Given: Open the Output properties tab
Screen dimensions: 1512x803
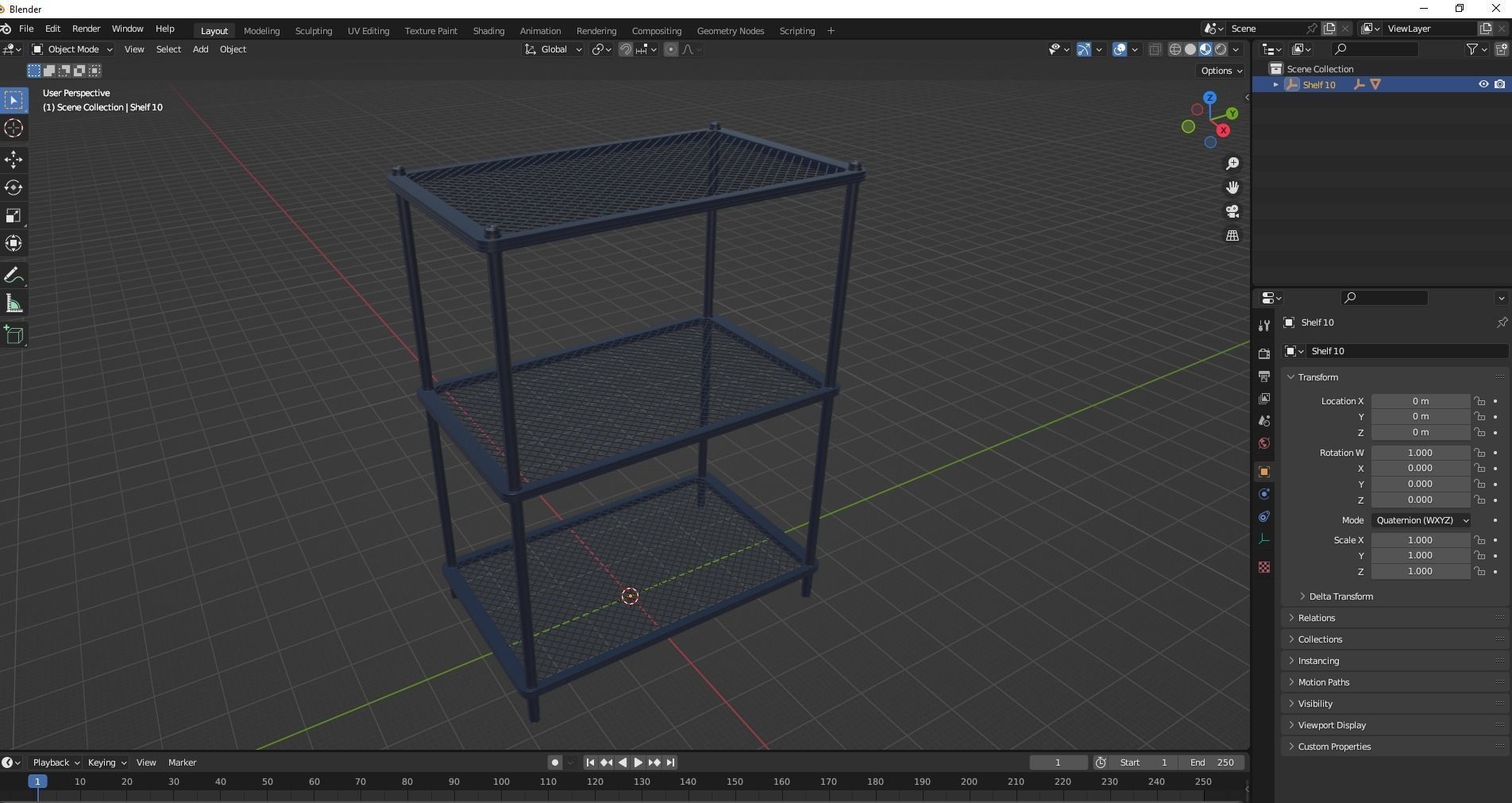Looking at the screenshot, I should 1264,376.
